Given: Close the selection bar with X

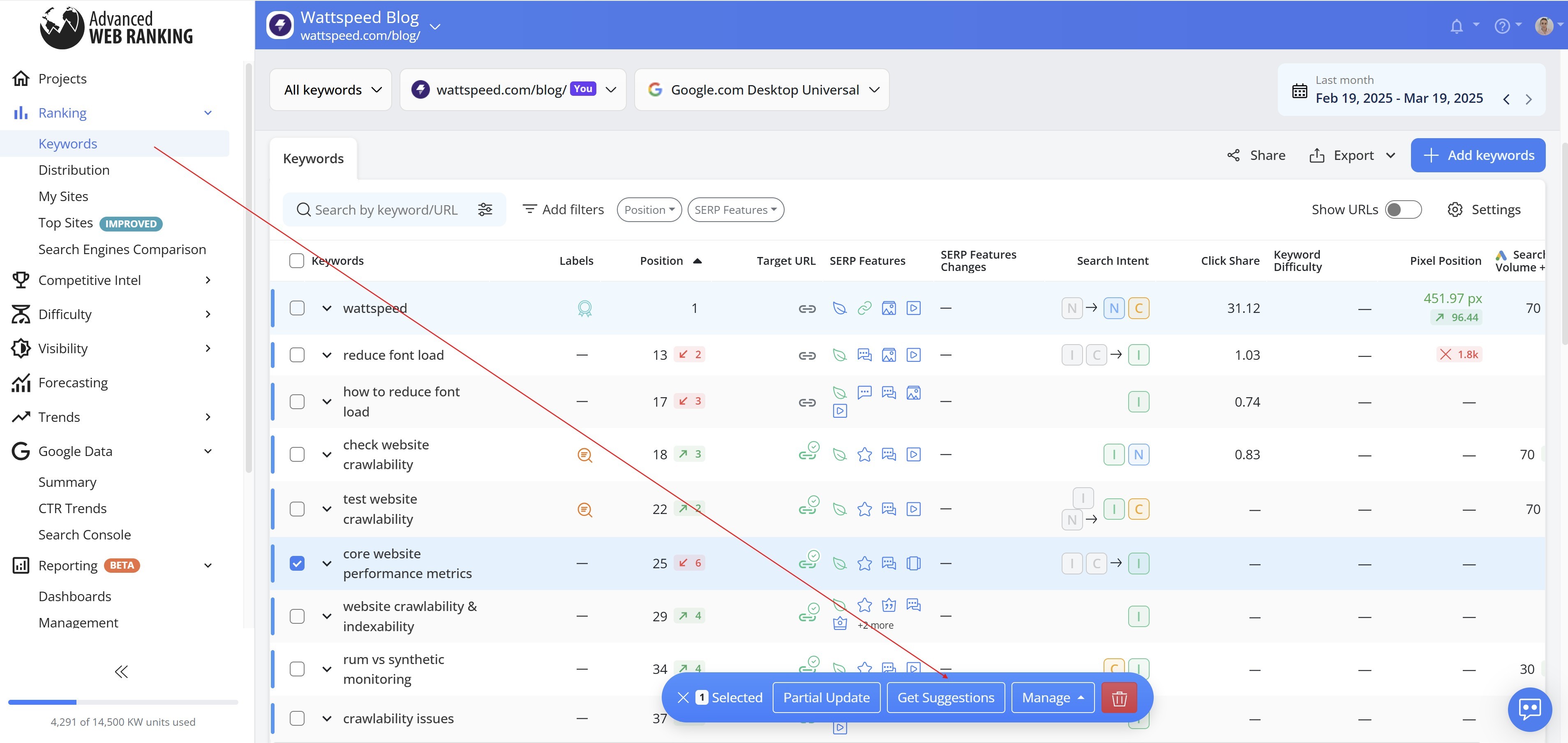Looking at the screenshot, I should (683, 698).
